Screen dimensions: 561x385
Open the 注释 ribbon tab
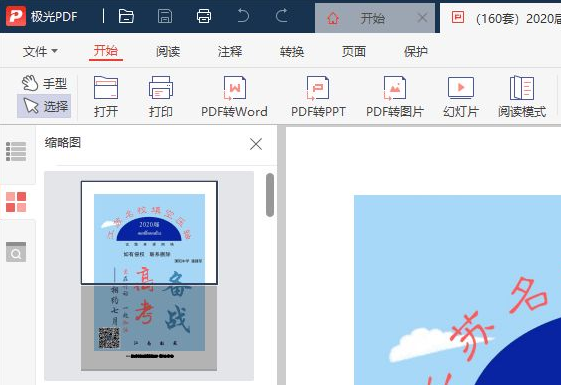[230, 52]
